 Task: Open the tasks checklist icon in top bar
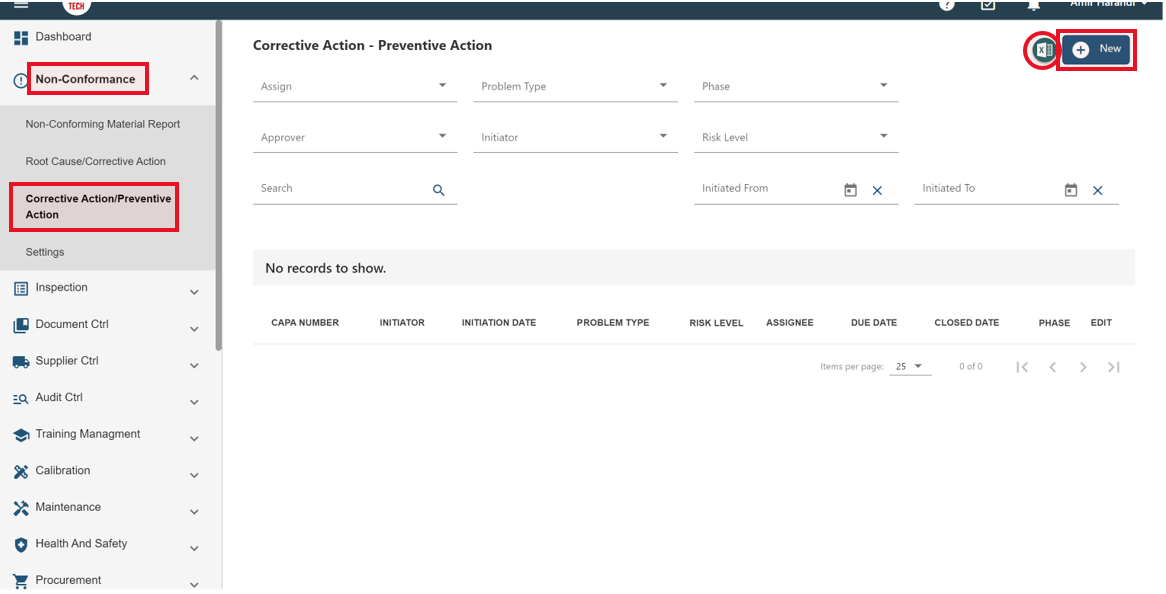(988, 6)
